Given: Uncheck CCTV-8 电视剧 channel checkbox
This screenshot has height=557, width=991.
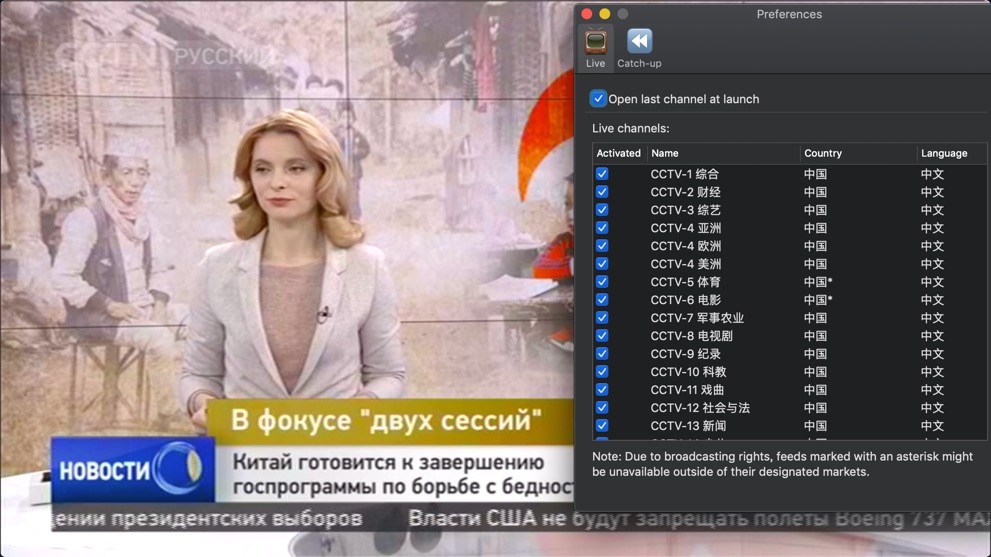Looking at the screenshot, I should (602, 336).
